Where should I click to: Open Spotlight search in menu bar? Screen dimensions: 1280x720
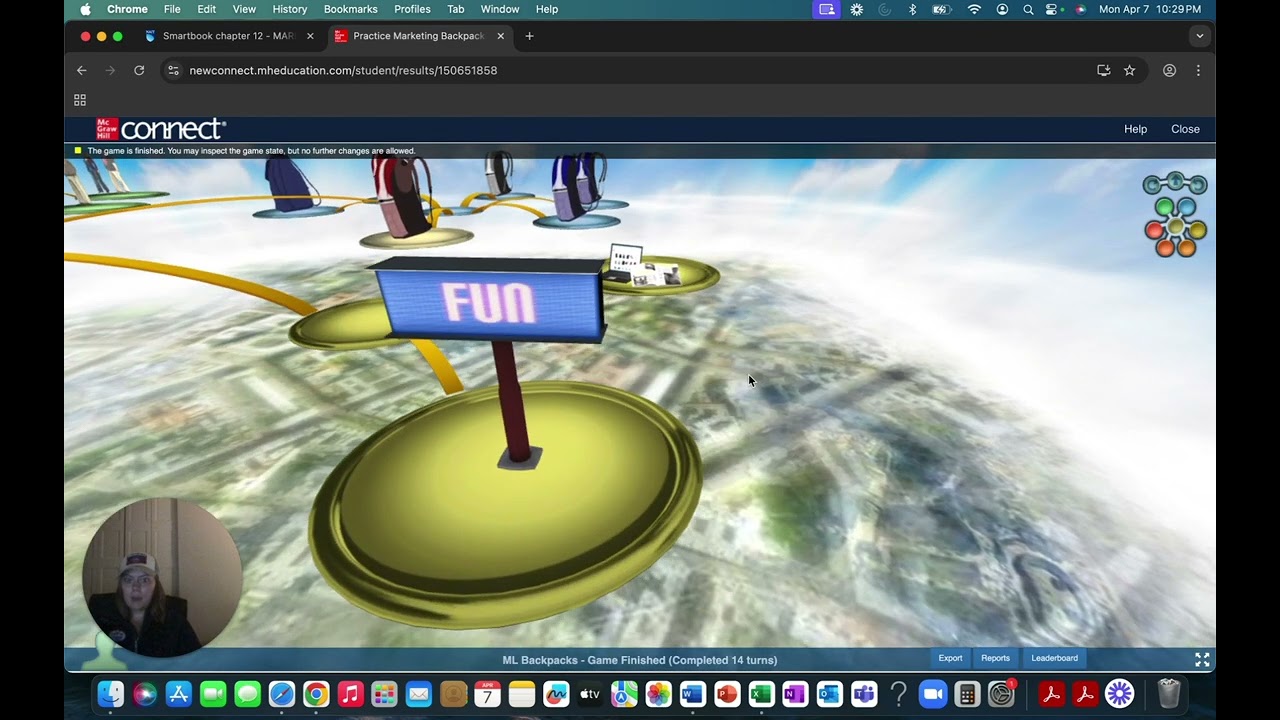(x=1028, y=9)
